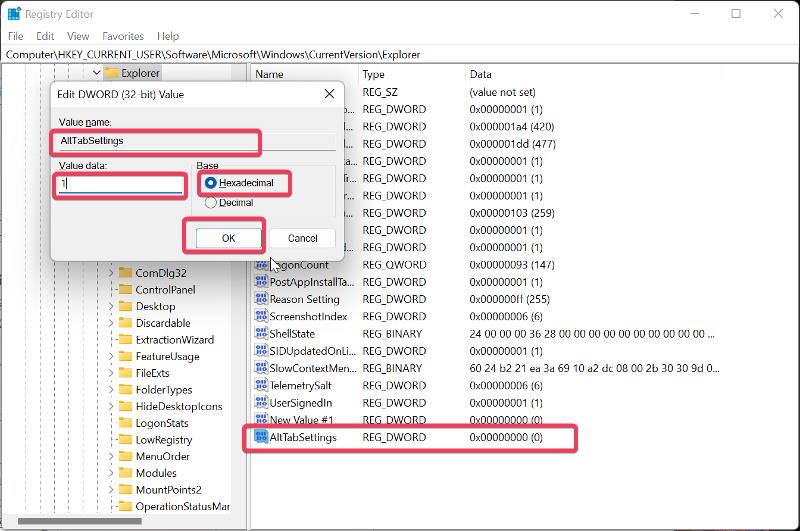Click the FolderTypes folder icon

coord(126,390)
